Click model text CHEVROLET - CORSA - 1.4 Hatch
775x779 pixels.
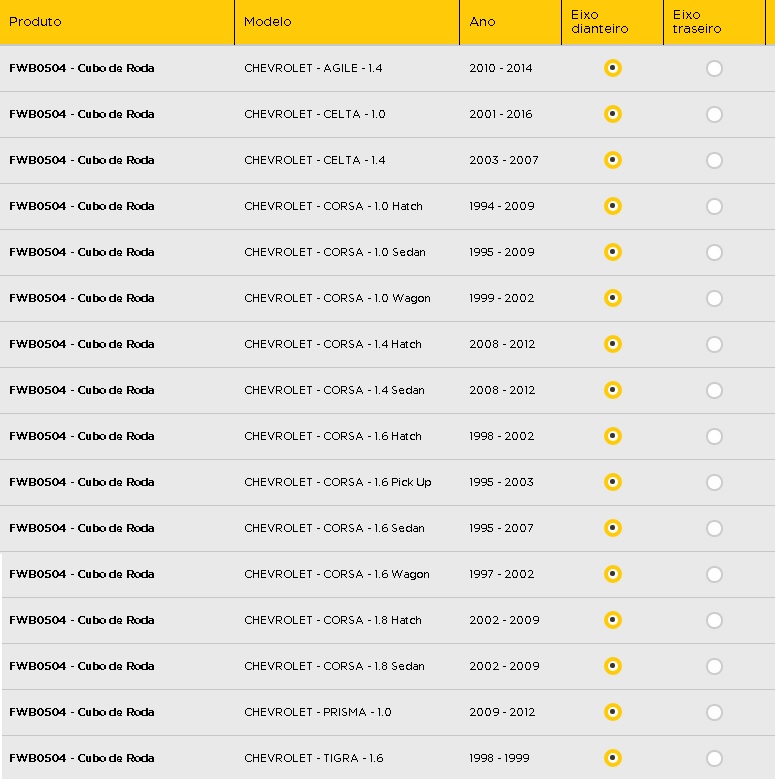[333, 344]
